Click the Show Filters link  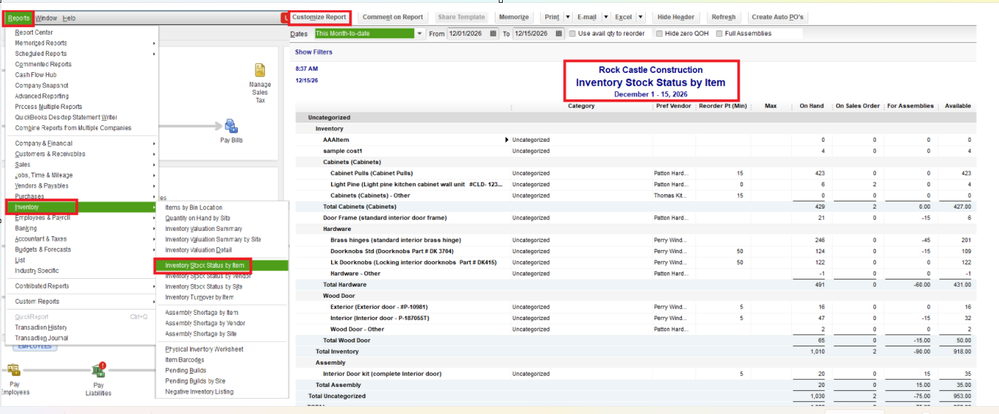click(313, 51)
